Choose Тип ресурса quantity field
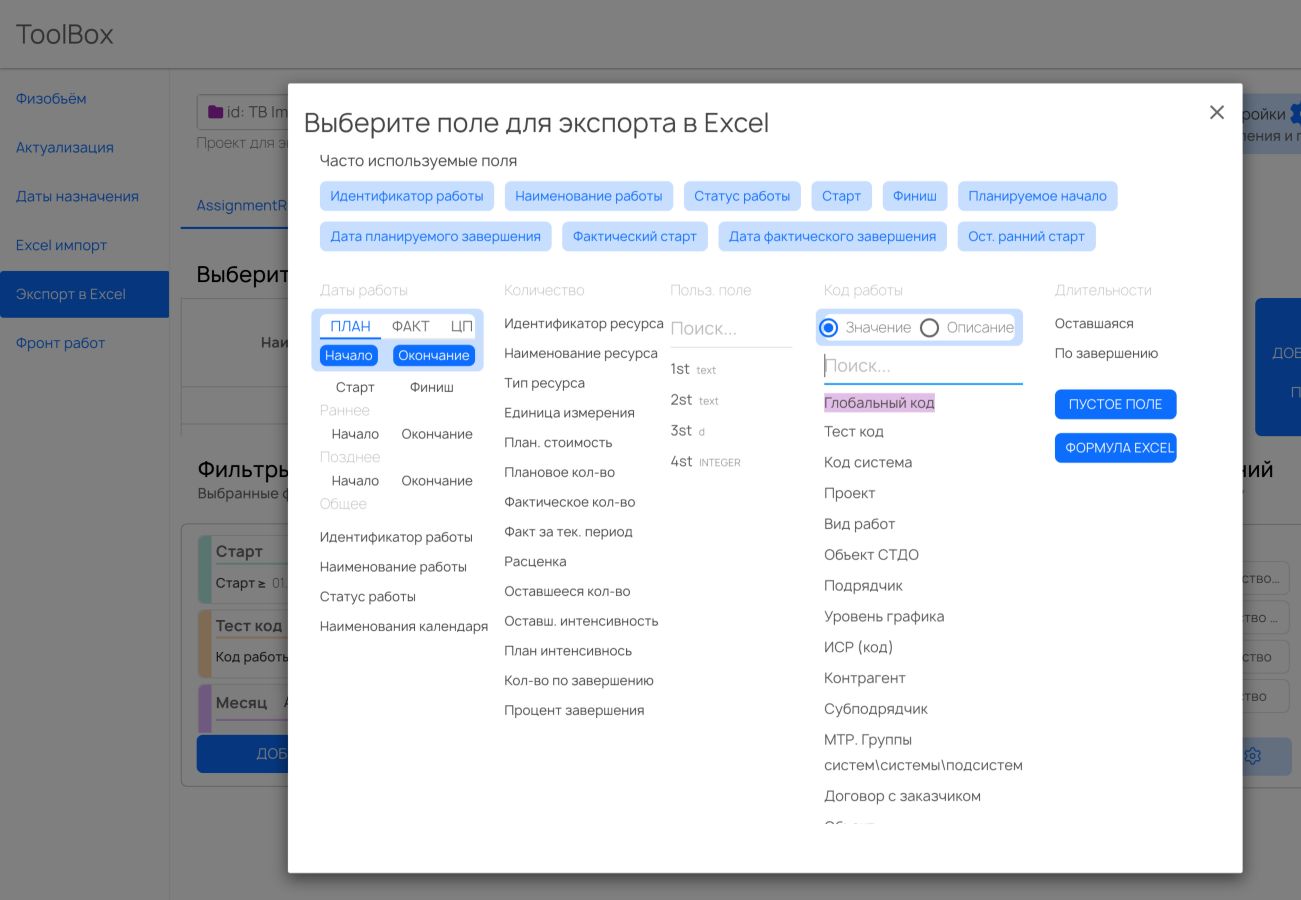 click(x=544, y=383)
